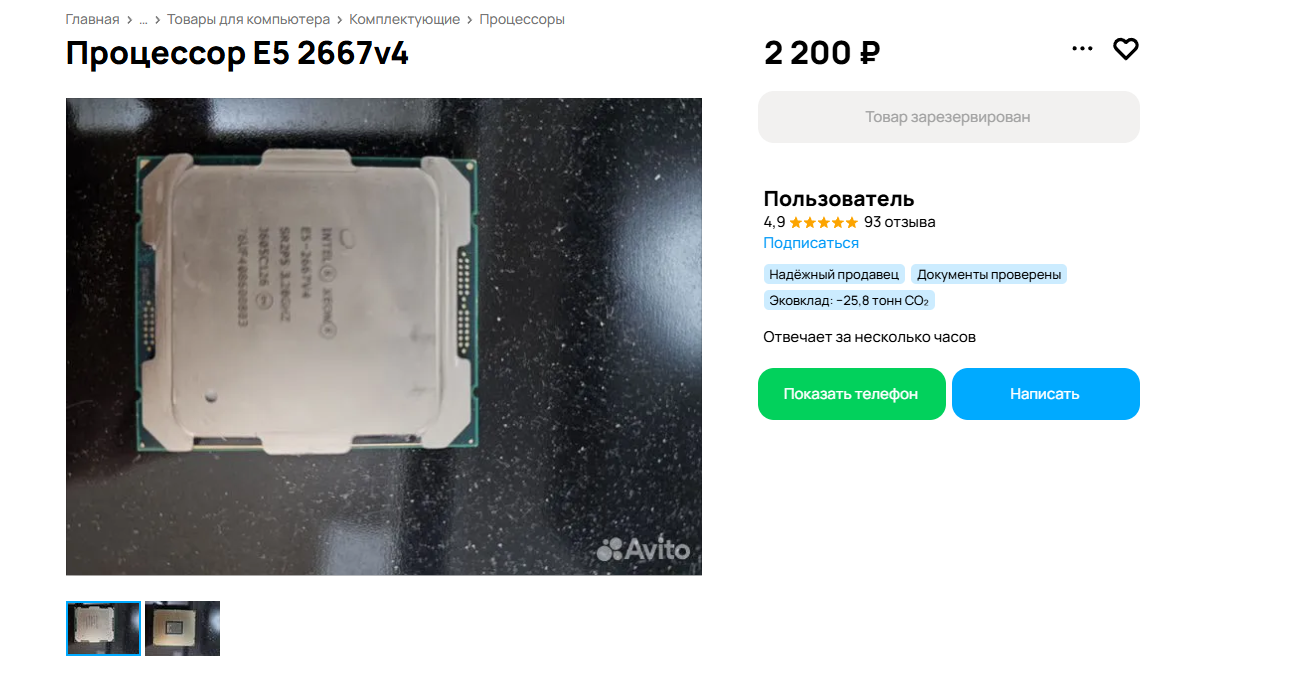Open the main processor photo
The image size is (1309, 683).
click(384, 336)
